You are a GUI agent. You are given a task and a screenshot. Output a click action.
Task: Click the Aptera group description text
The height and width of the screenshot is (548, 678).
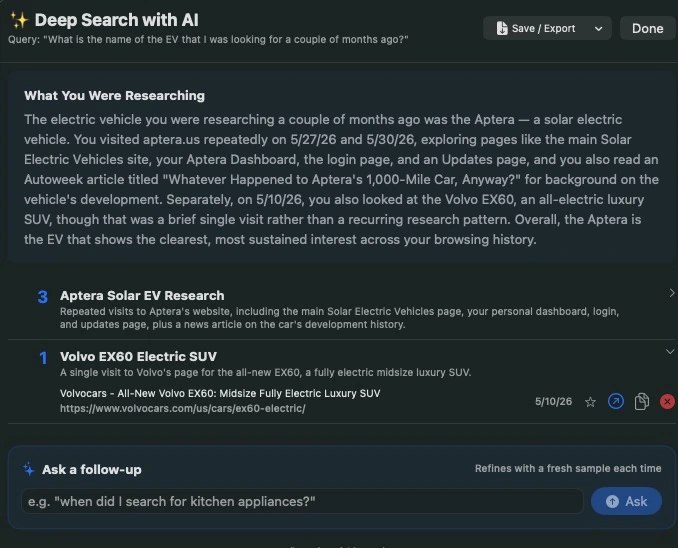(339, 318)
